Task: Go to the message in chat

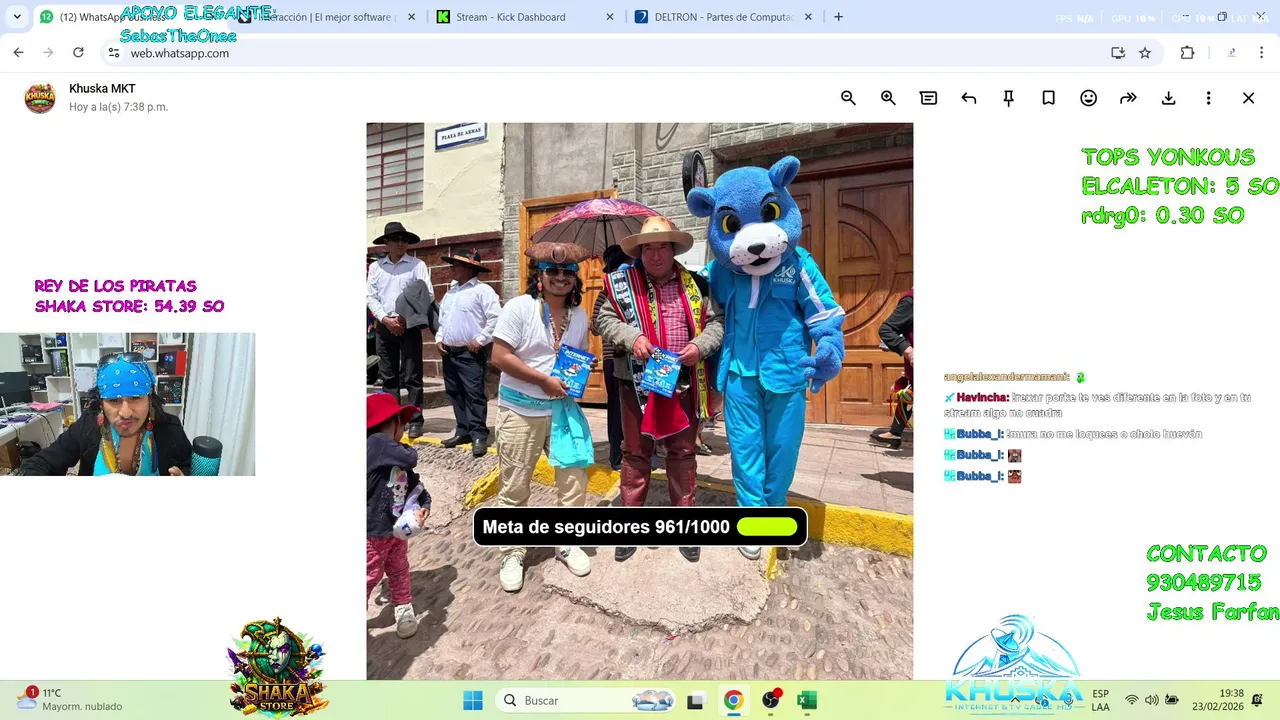Action: (x=928, y=98)
